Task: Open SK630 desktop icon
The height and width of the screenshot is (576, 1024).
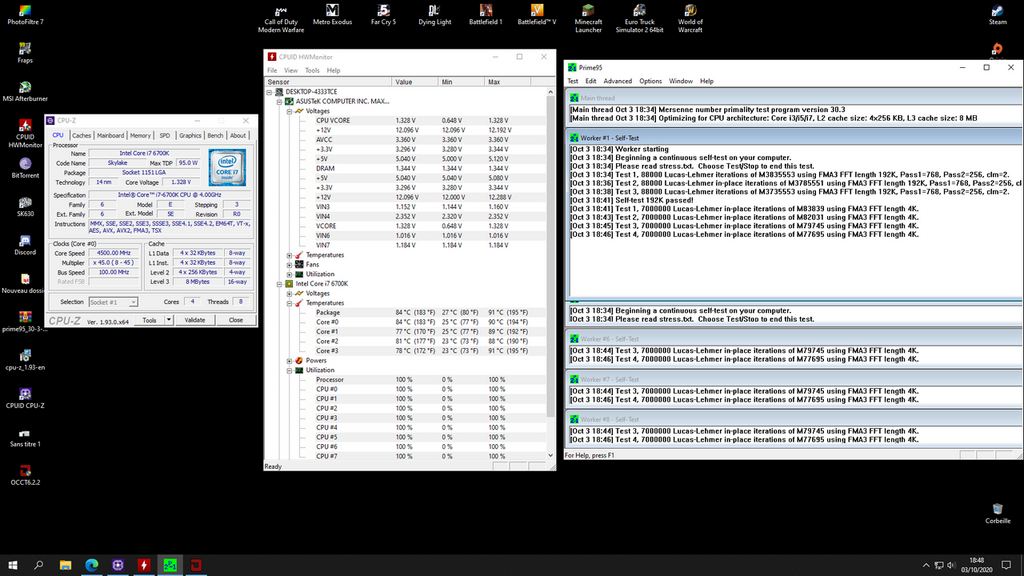Action: coord(25,207)
